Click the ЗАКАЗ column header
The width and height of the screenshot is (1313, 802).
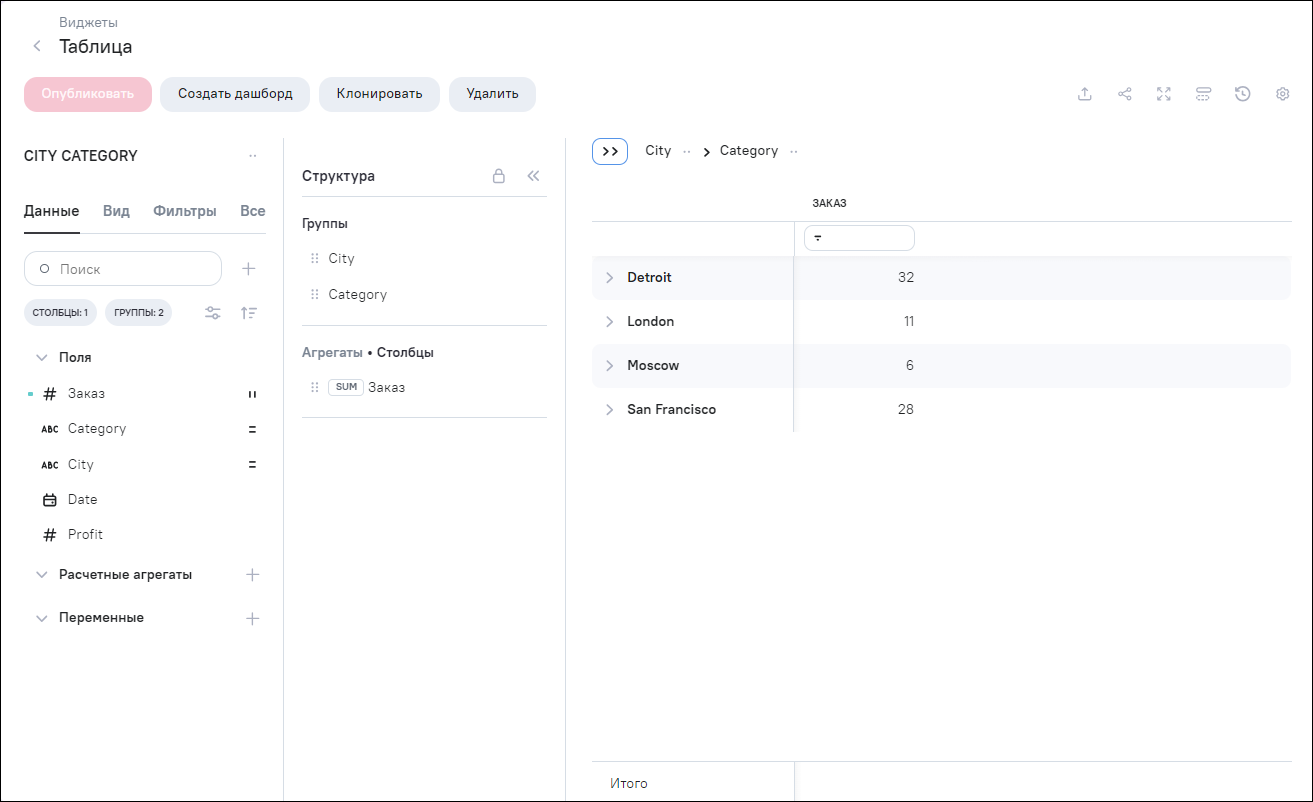point(829,203)
